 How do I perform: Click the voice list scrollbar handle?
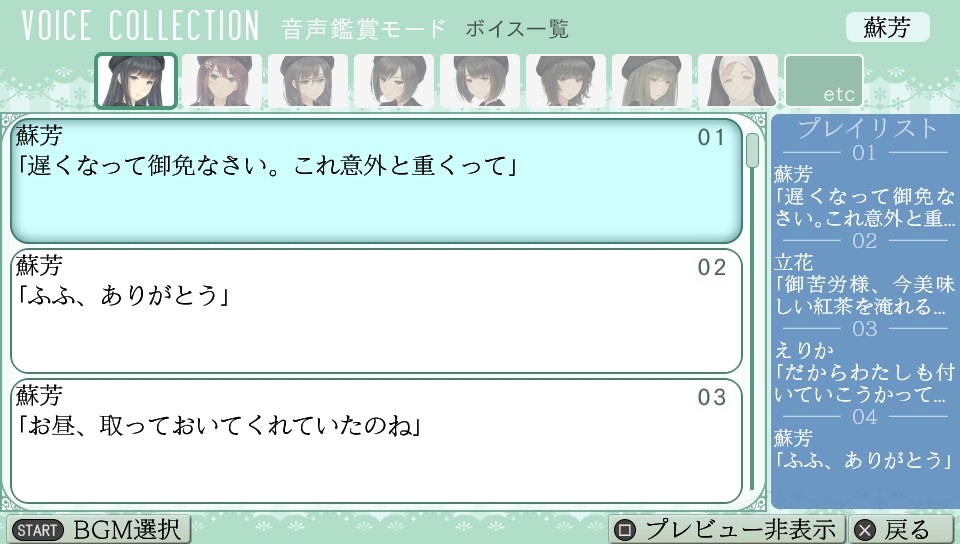[752, 150]
